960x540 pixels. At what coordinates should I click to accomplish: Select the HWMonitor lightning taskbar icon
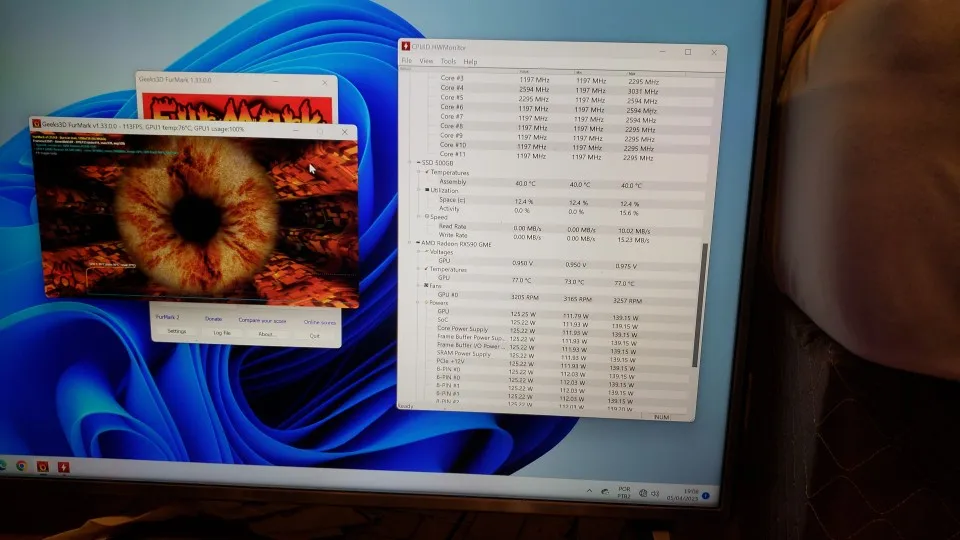pos(64,467)
